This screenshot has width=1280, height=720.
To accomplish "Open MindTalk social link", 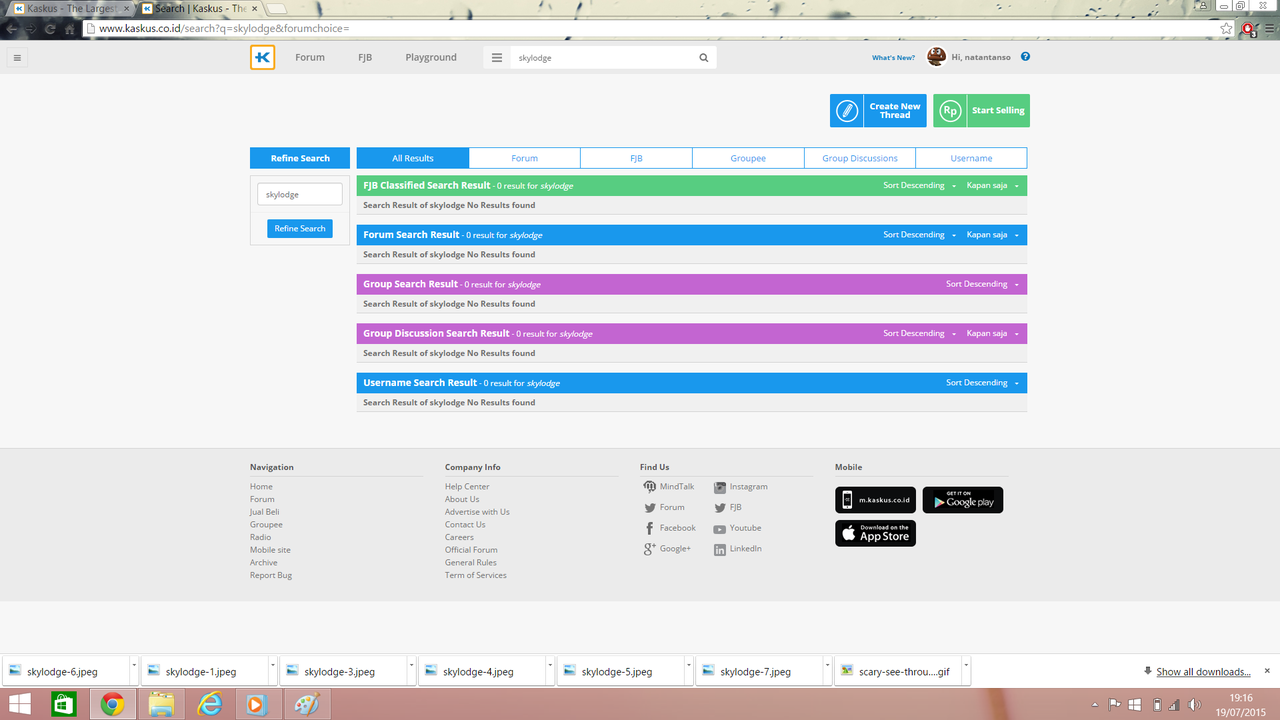I will [x=669, y=487].
